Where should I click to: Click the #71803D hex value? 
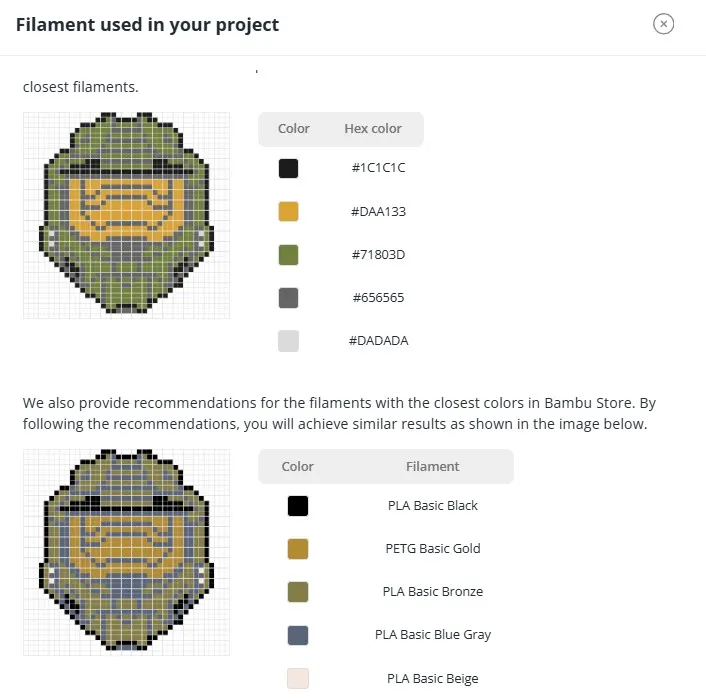coord(378,255)
